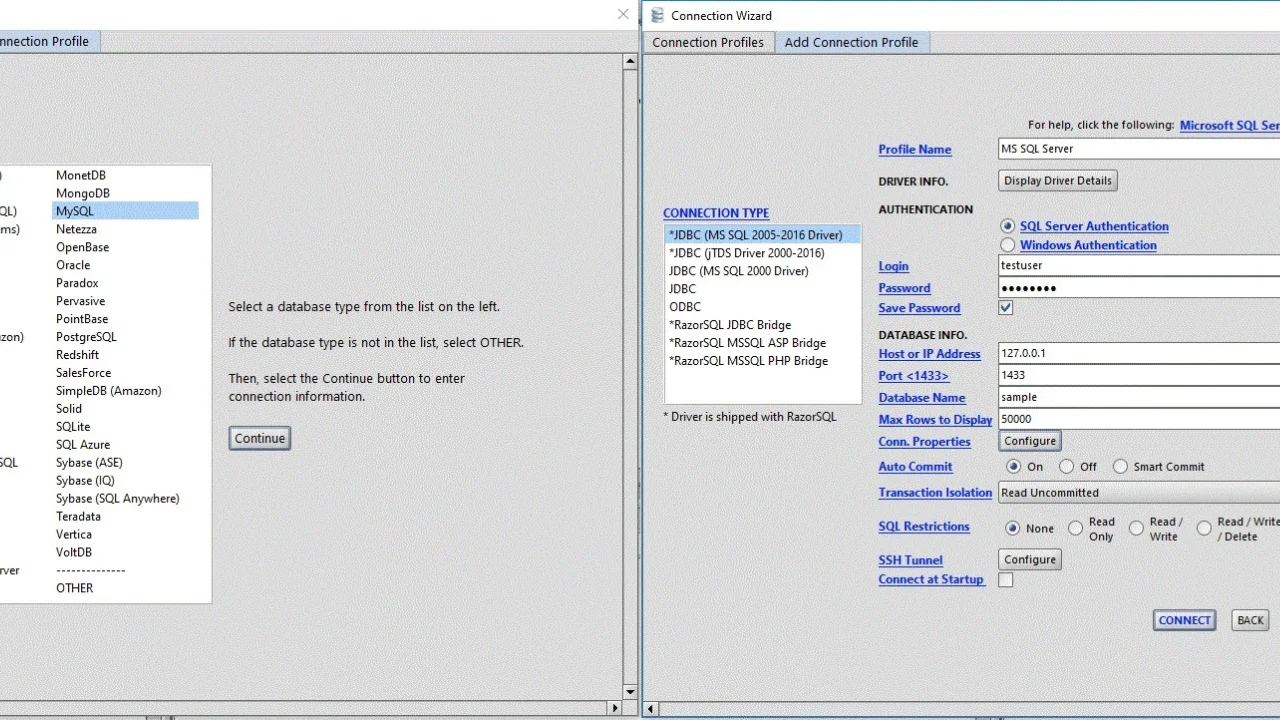Select ODBC connection type

point(762,307)
